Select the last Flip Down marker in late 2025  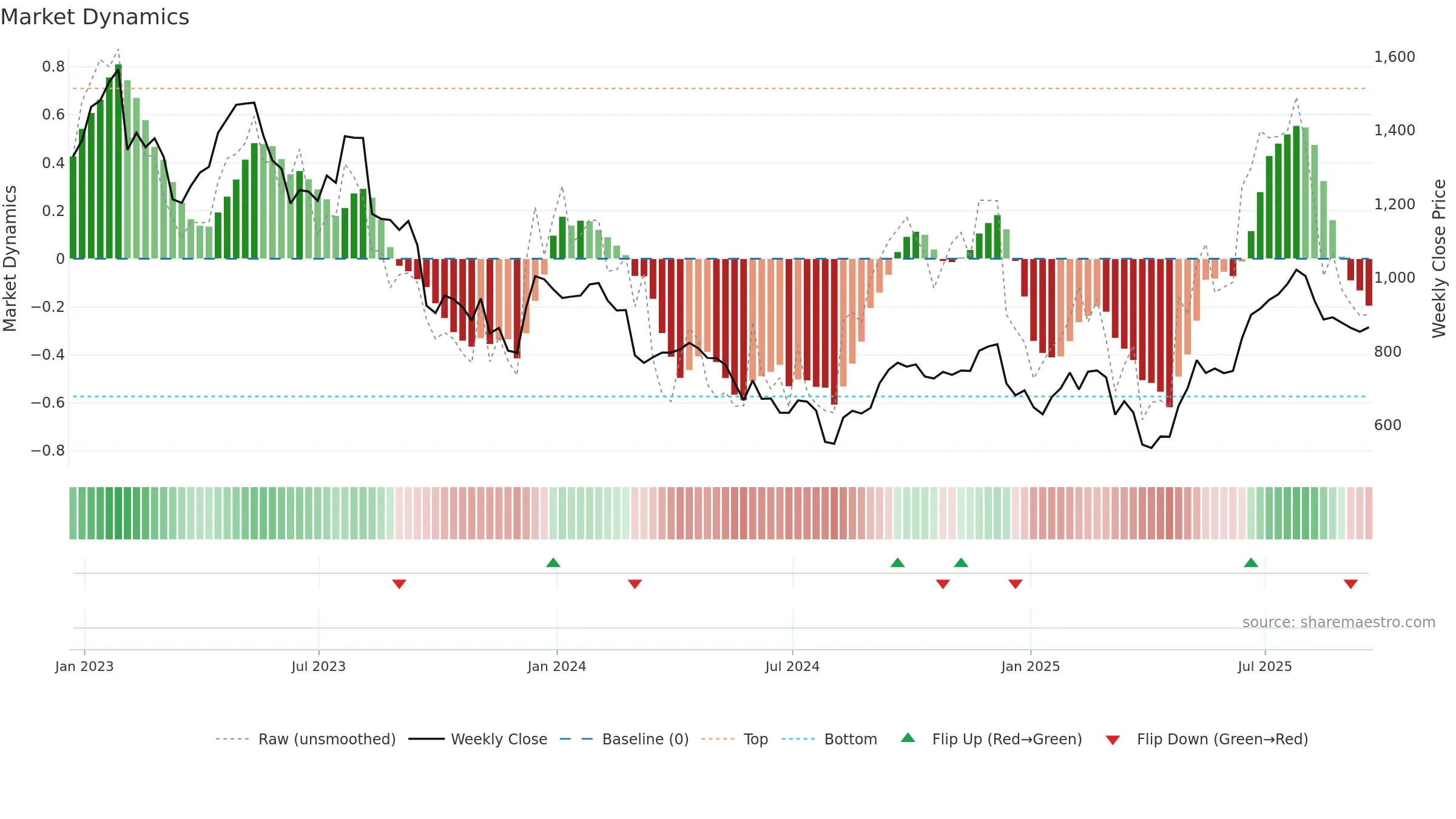1350,584
